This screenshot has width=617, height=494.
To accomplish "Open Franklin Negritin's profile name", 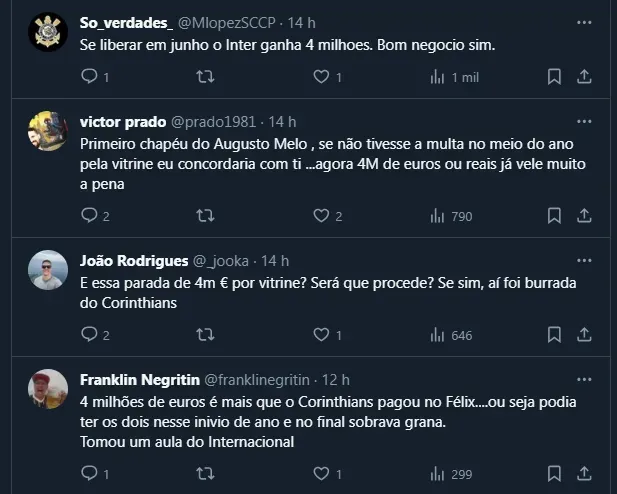I will coord(138,379).
